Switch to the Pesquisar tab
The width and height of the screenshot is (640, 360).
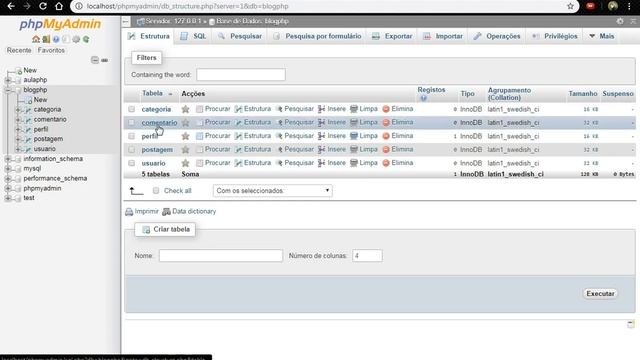[x=240, y=36]
